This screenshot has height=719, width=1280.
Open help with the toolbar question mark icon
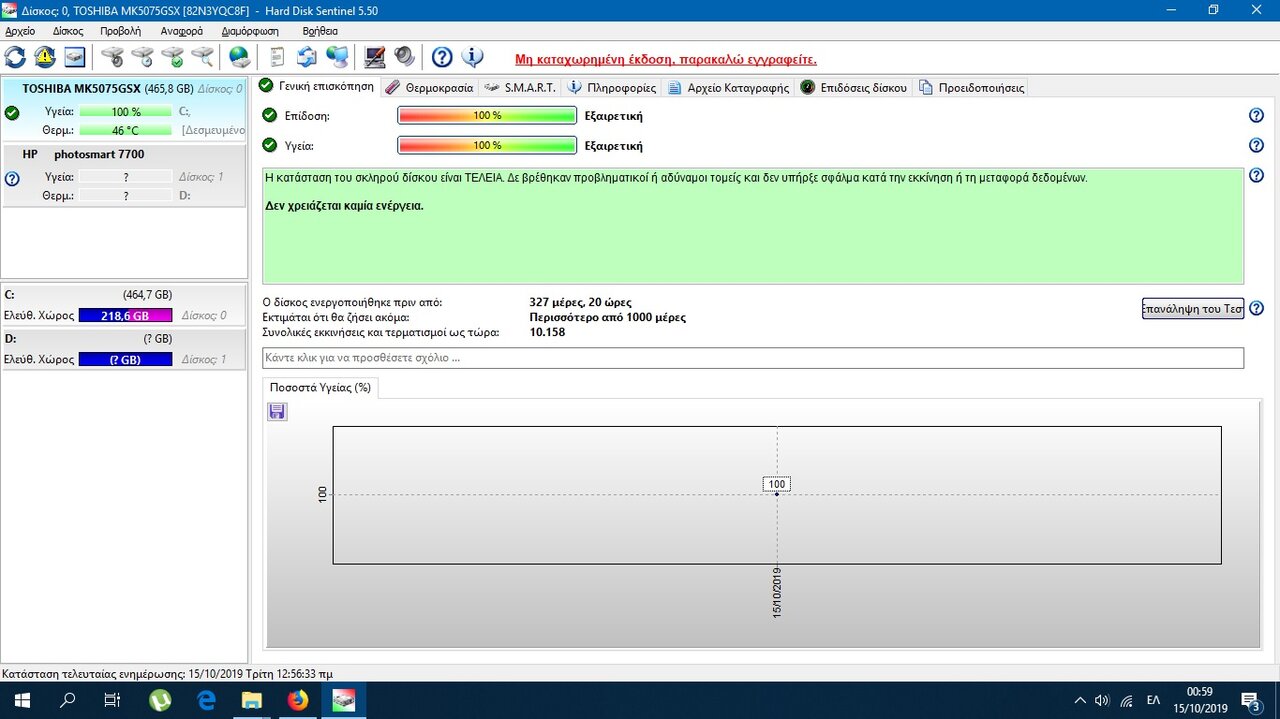(x=442, y=57)
